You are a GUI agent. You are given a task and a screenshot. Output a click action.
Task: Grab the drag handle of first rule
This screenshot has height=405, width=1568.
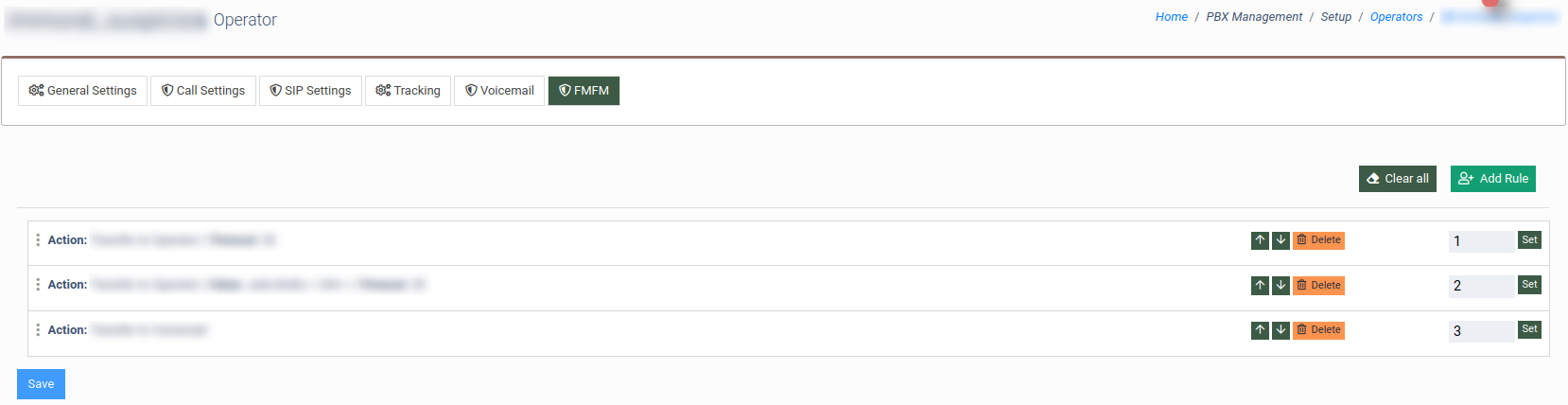coord(38,240)
